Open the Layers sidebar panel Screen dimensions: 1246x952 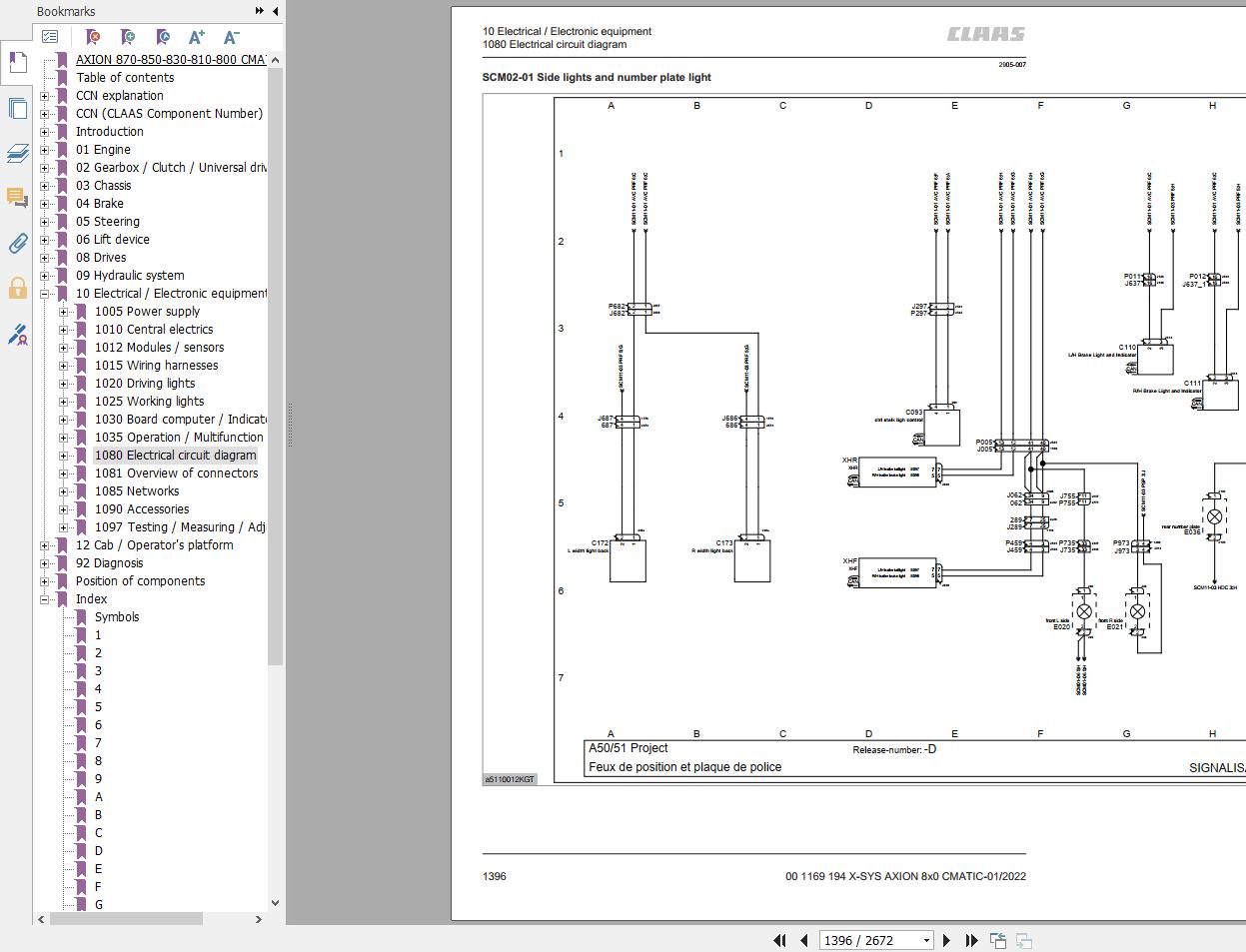coord(17,153)
